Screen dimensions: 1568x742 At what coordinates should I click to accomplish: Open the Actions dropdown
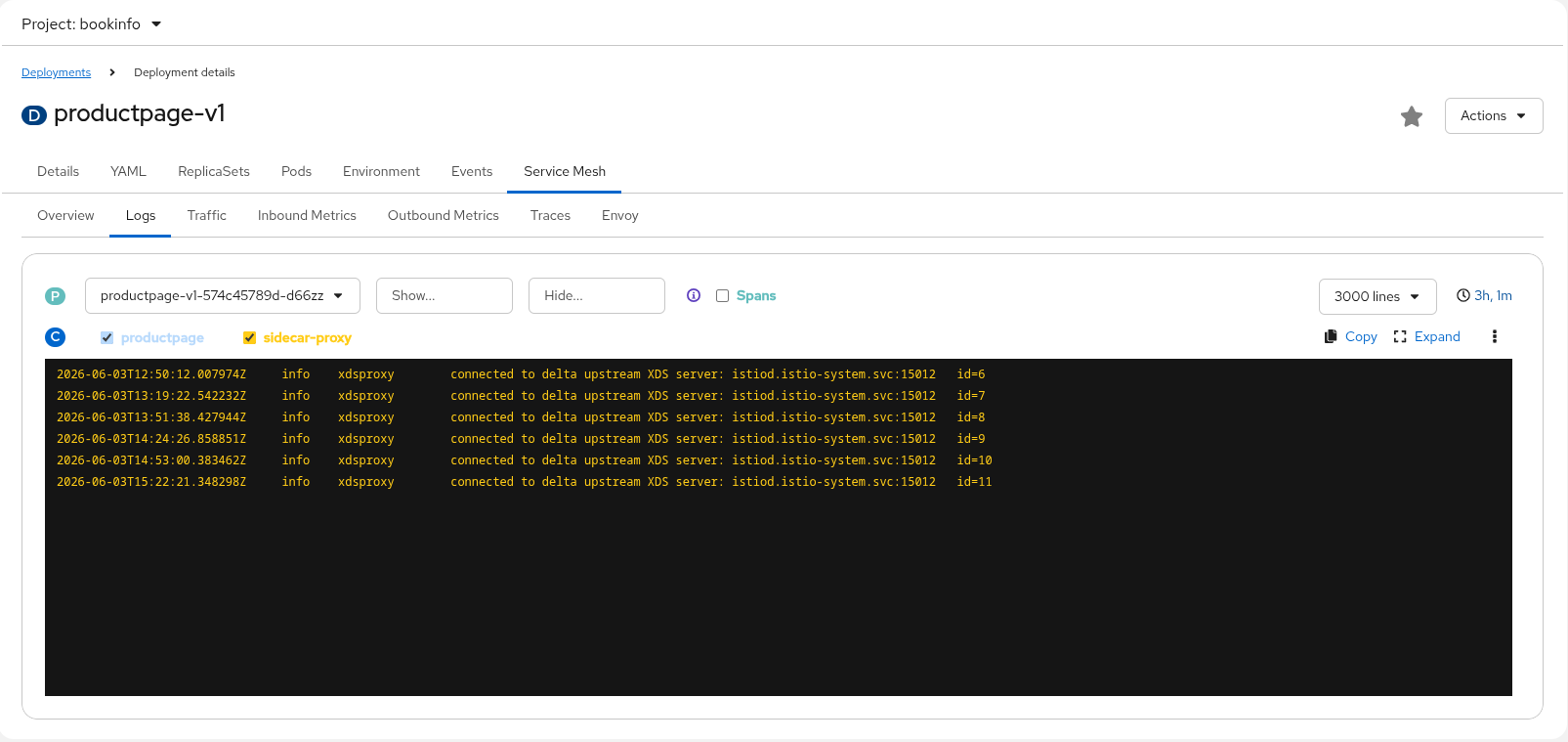tap(1494, 115)
